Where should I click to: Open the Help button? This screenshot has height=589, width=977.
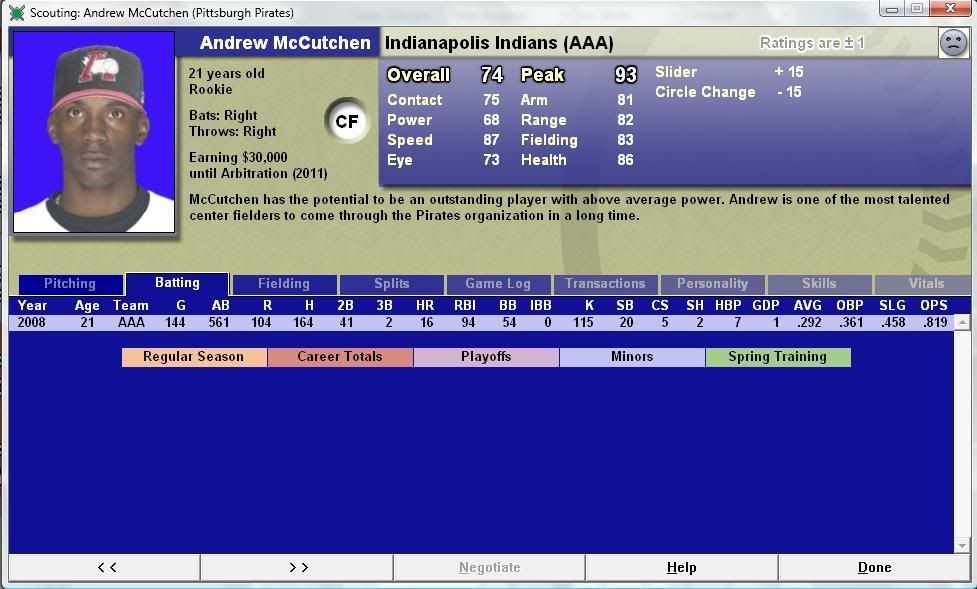coord(681,567)
